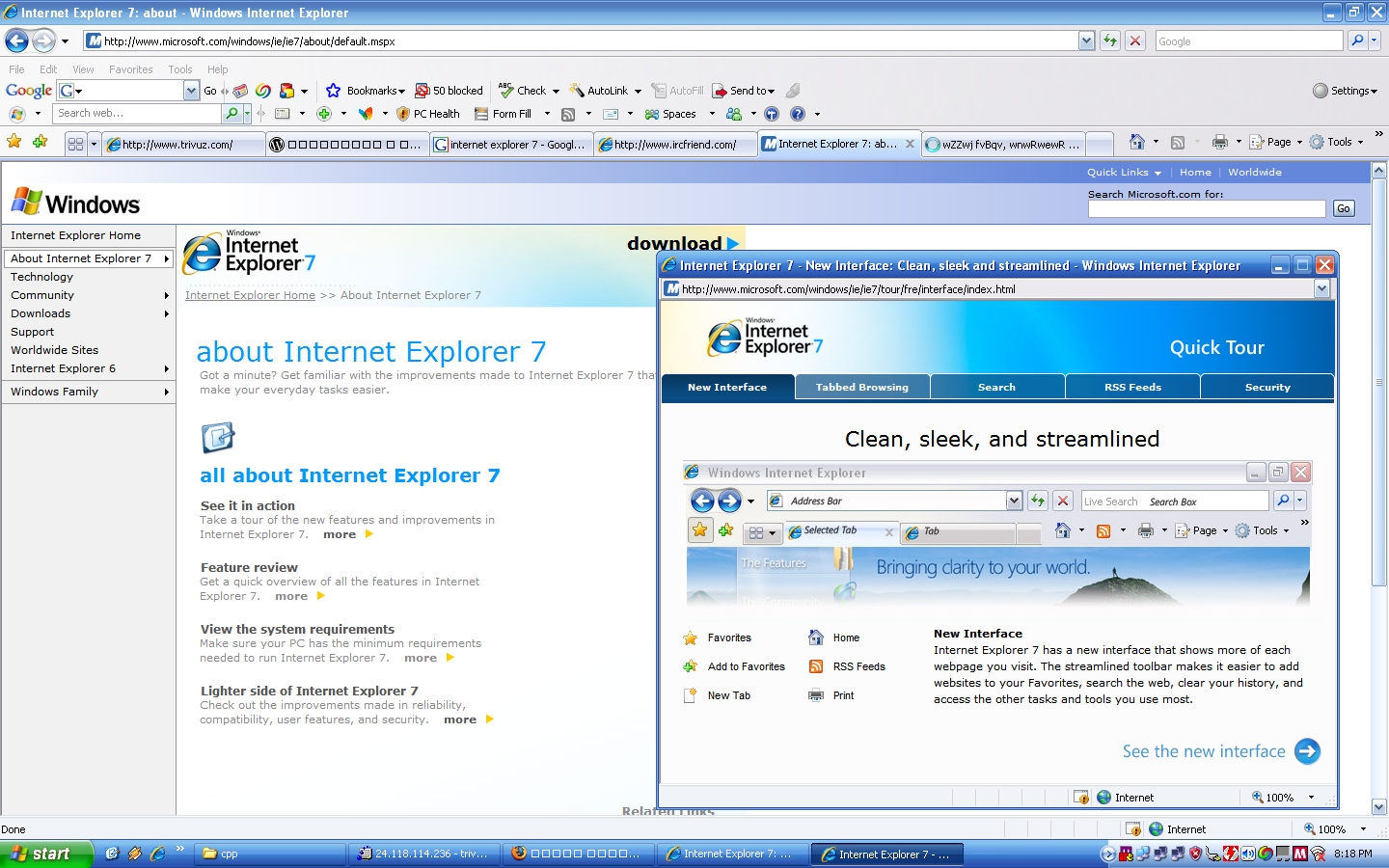Click the browser Back arrow button
The image size is (1389, 868).
coord(16,41)
